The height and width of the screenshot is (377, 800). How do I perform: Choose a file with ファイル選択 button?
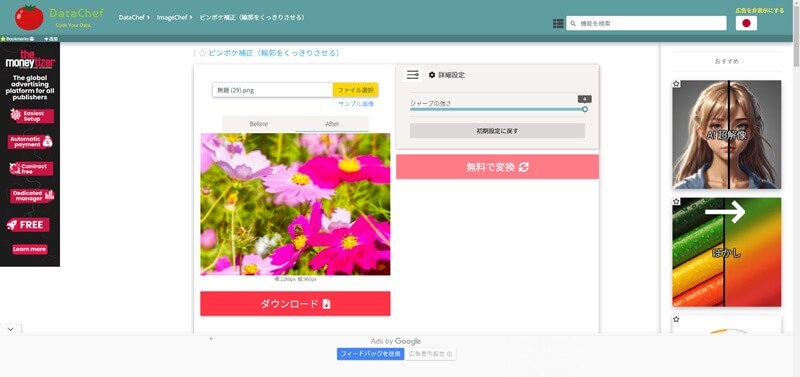pos(356,90)
